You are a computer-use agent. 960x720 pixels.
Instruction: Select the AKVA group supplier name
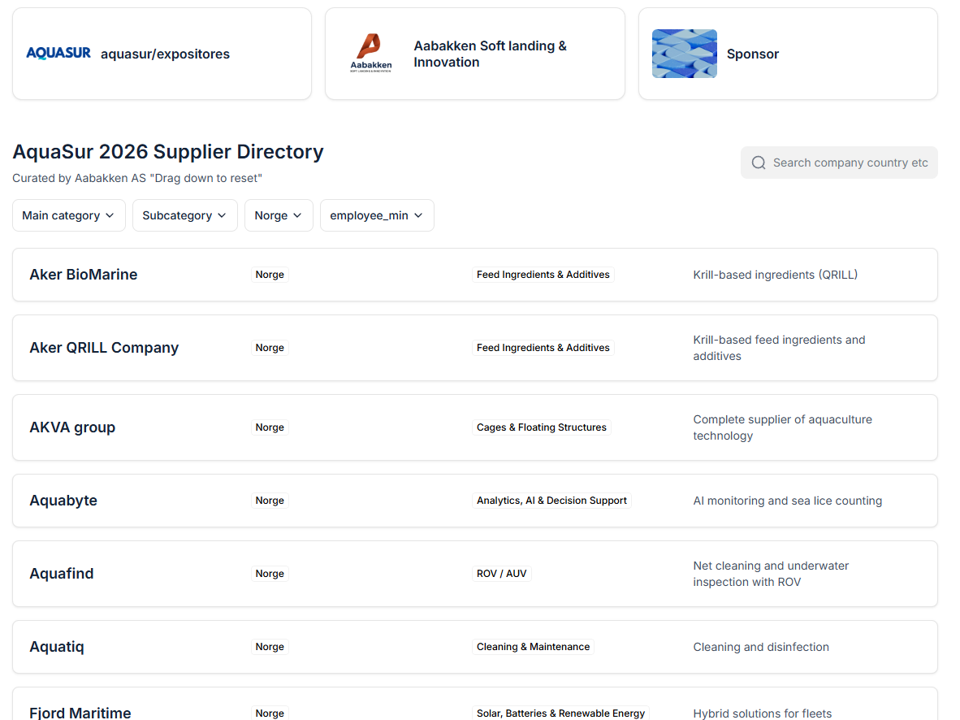[72, 427]
